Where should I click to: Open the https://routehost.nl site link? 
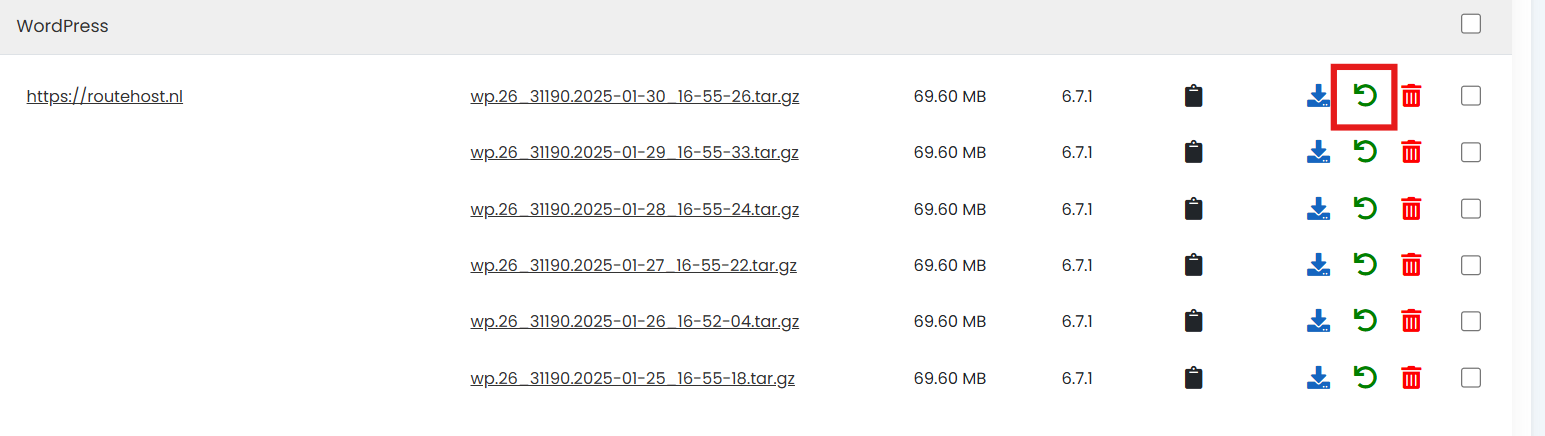click(x=105, y=97)
